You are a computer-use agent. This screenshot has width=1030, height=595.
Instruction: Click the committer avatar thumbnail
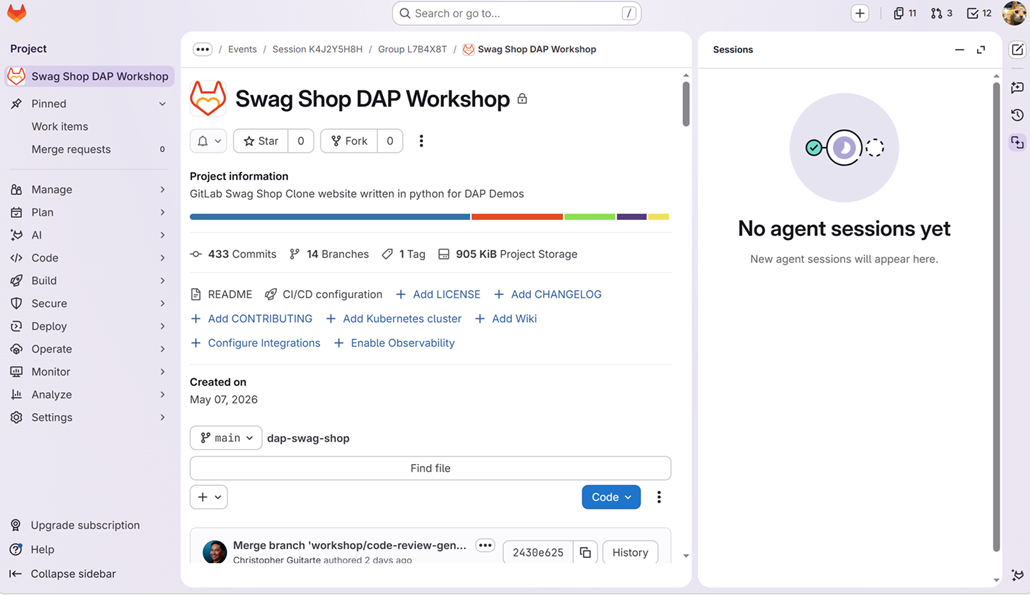[x=215, y=552]
